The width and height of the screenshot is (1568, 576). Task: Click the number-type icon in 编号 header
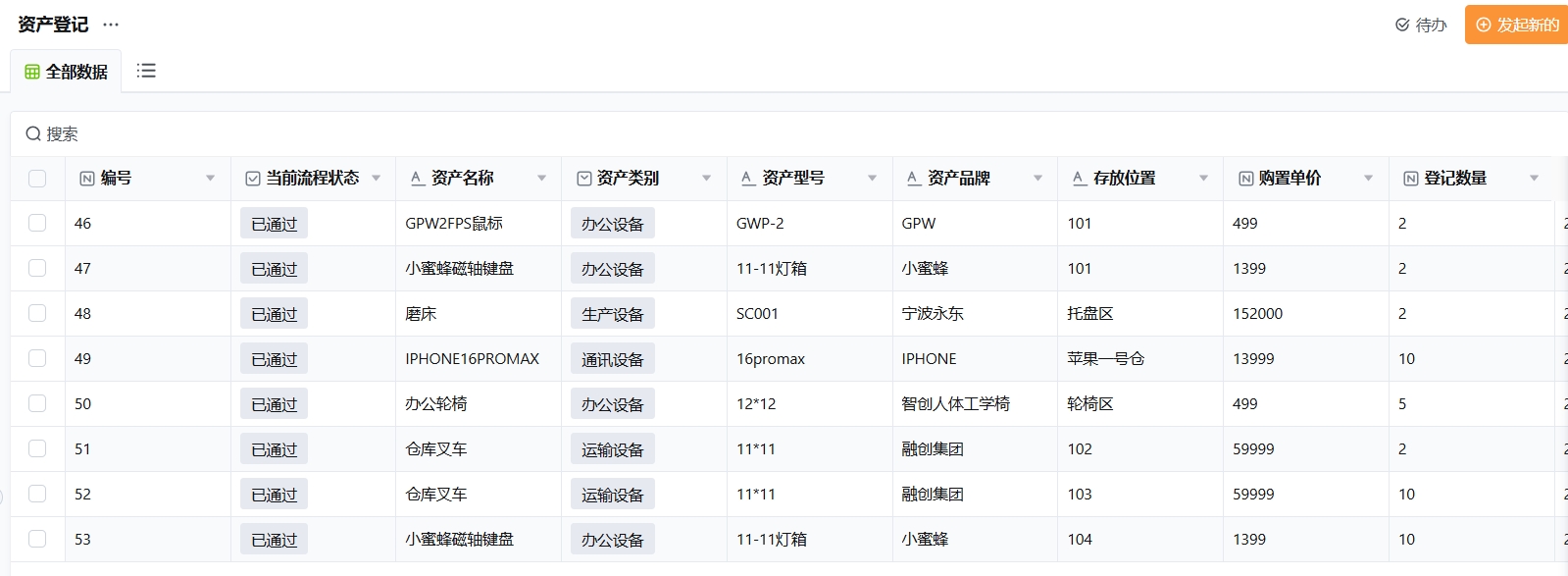pyautogui.click(x=87, y=179)
